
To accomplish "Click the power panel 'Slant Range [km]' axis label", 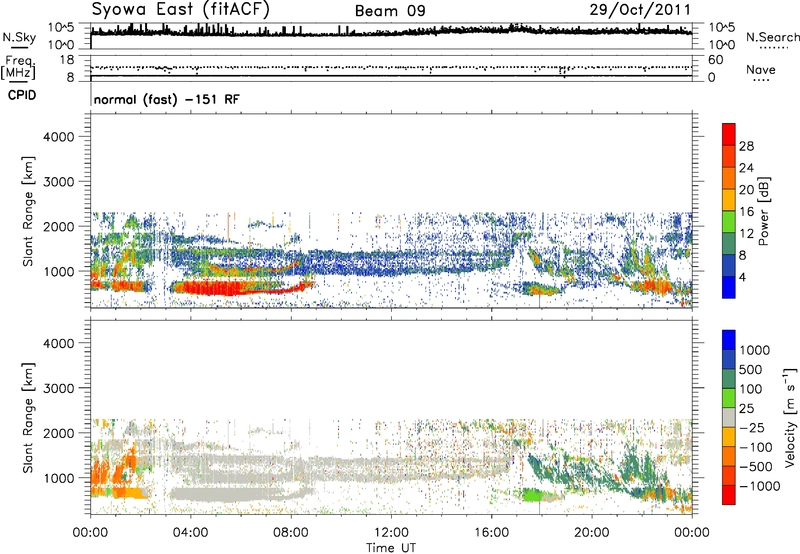I will 28,211.
